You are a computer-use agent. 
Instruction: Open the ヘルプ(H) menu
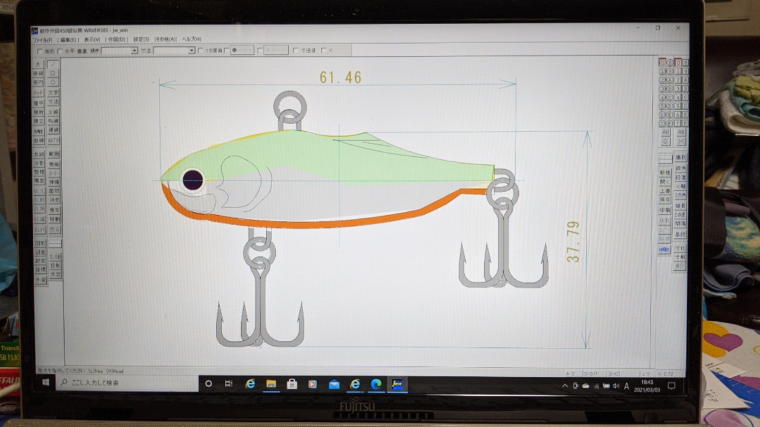(x=191, y=39)
